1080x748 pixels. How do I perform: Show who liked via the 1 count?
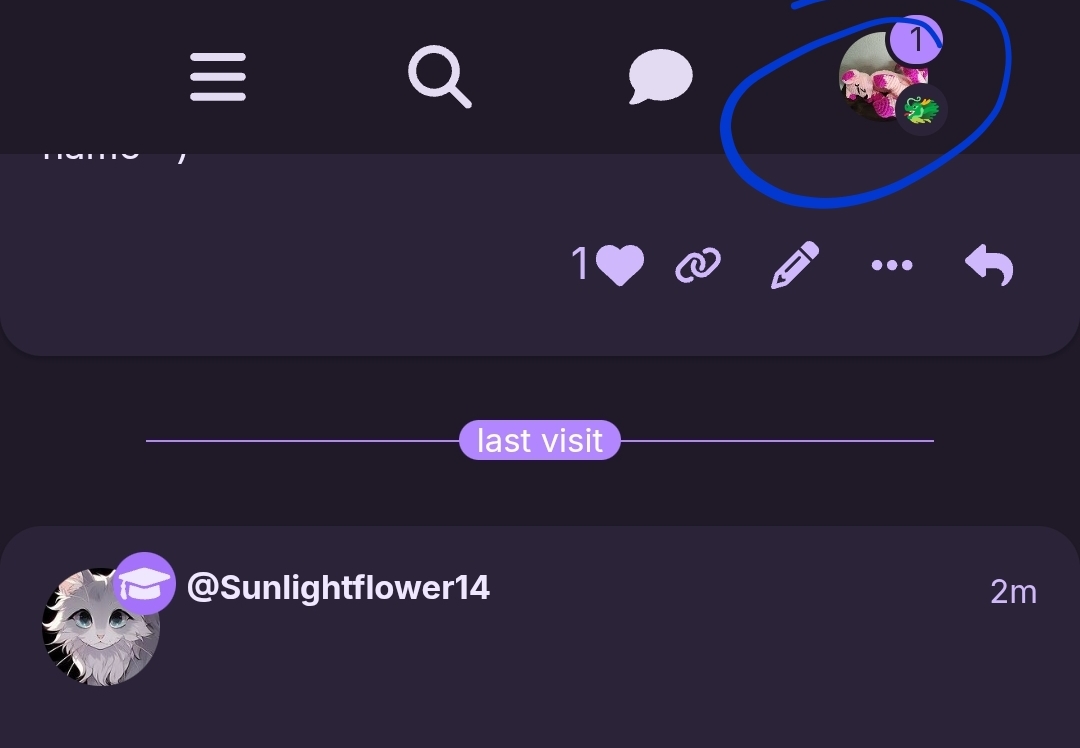pos(579,264)
